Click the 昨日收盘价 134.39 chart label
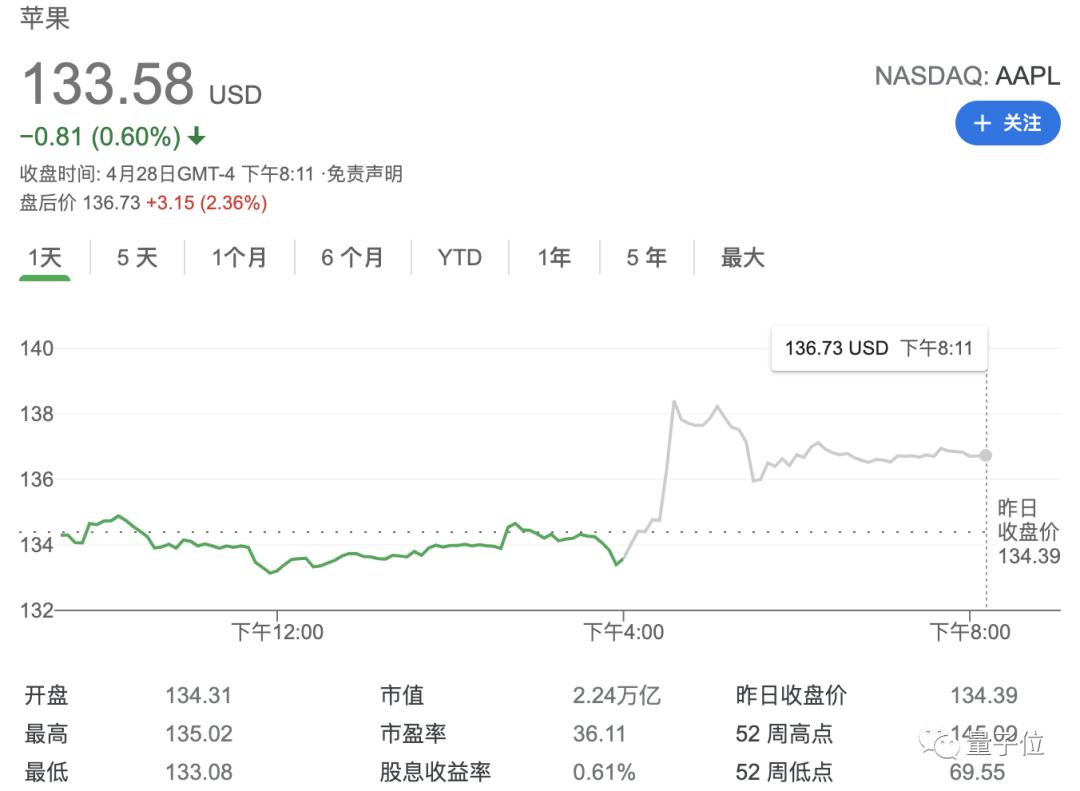The width and height of the screenshot is (1080, 791). pos(1028,532)
